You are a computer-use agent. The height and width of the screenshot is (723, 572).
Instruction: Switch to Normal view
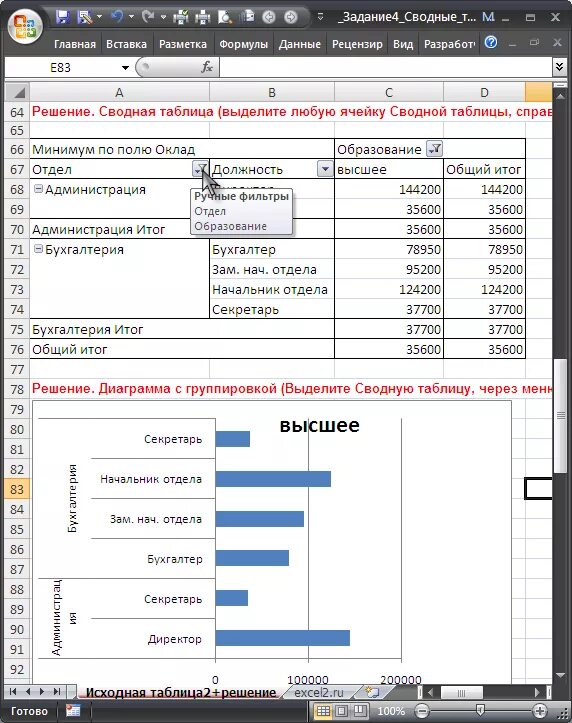(x=323, y=711)
